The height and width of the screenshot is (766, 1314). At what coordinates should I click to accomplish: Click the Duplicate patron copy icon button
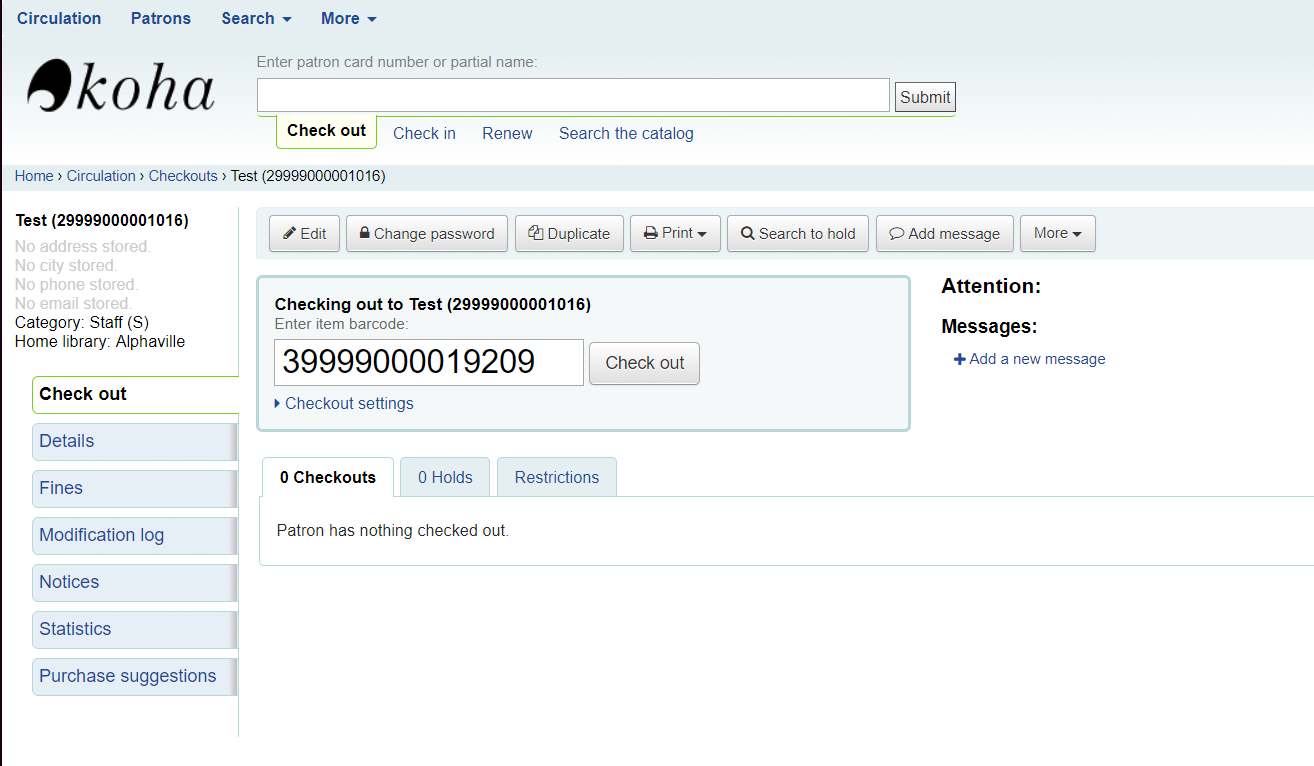[569, 233]
